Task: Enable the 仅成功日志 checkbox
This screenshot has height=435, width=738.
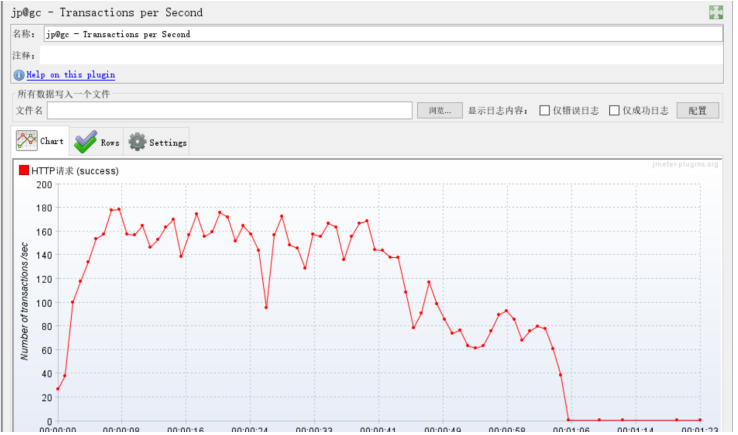Action: tap(614, 111)
